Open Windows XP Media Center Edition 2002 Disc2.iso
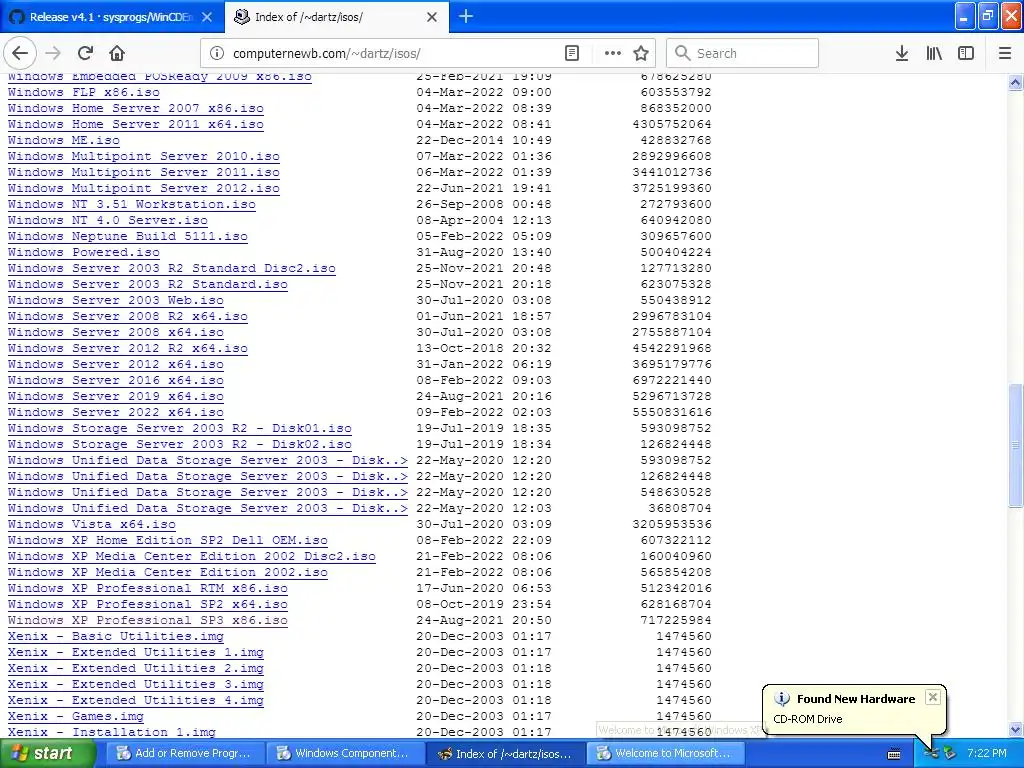 point(192,556)
